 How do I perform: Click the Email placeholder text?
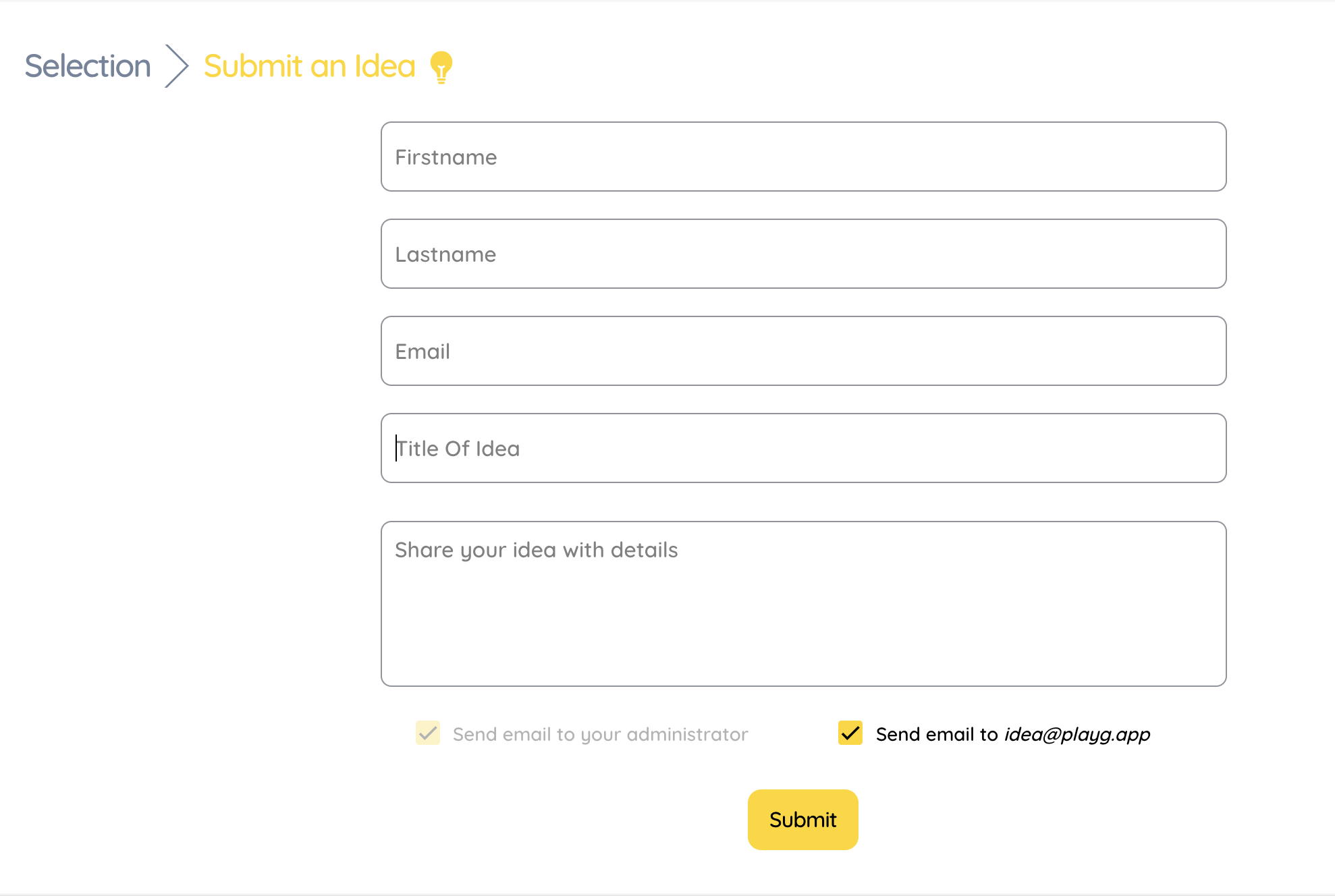pyautogui.click(x=423, y=352)
